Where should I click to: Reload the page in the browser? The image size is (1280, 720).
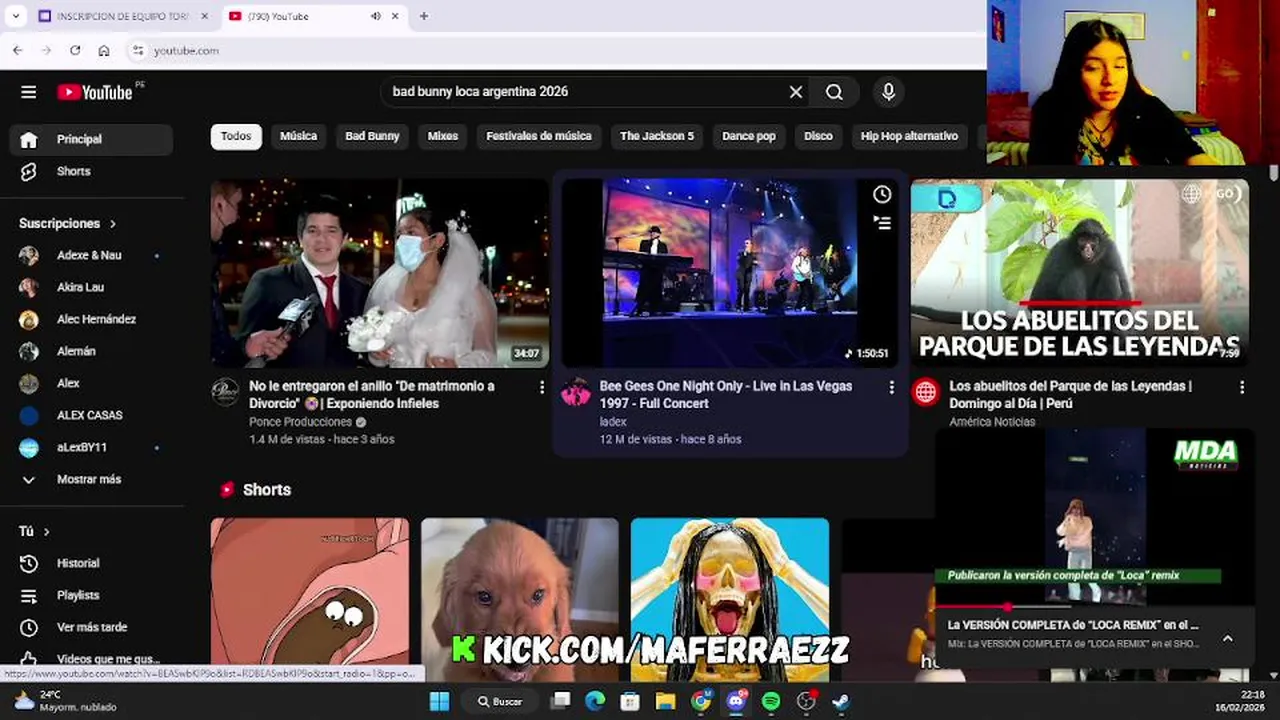coord(75,50)
